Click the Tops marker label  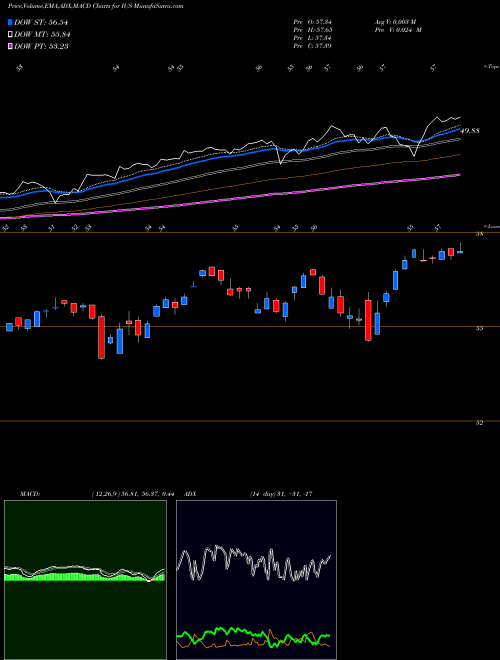click(491, 67)
